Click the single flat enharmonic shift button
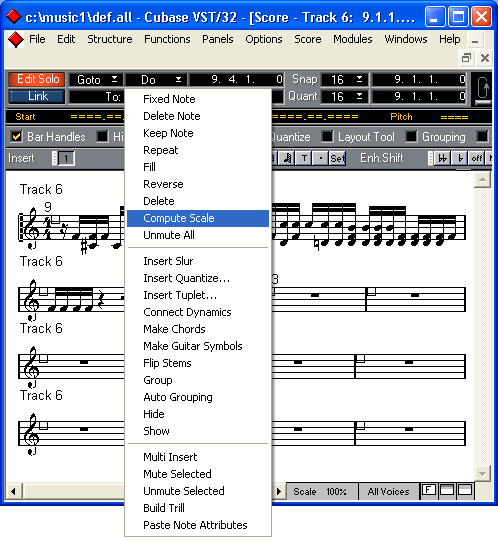The width and height of the screenshot is (498, 547). [x=460, y=158]
